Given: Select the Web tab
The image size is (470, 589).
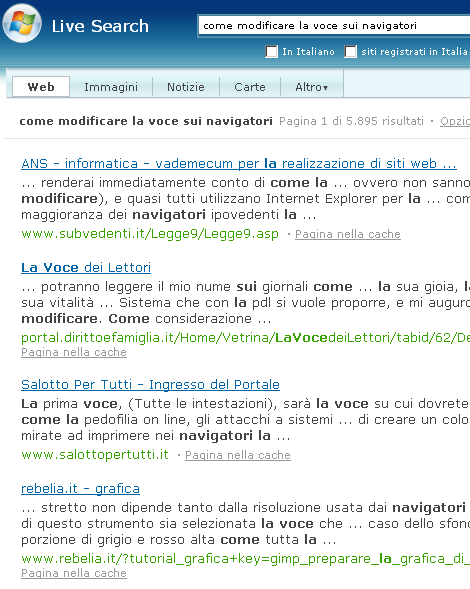Looking at the screenshot, I should pos(41,87).
